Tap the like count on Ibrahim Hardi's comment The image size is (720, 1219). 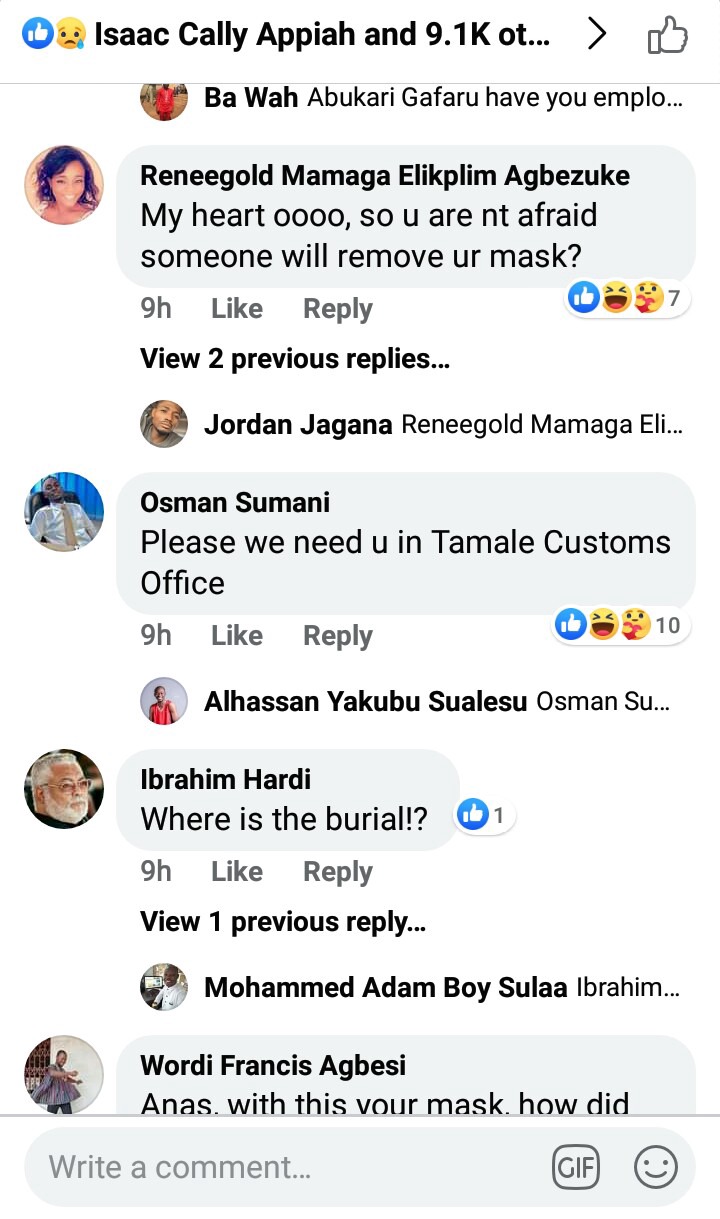(486, 817)
